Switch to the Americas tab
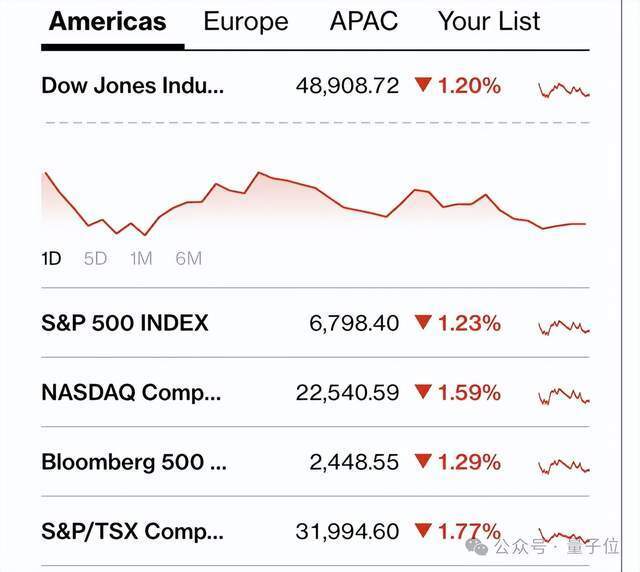Screen dimensions: 640x572 [108, 21]
